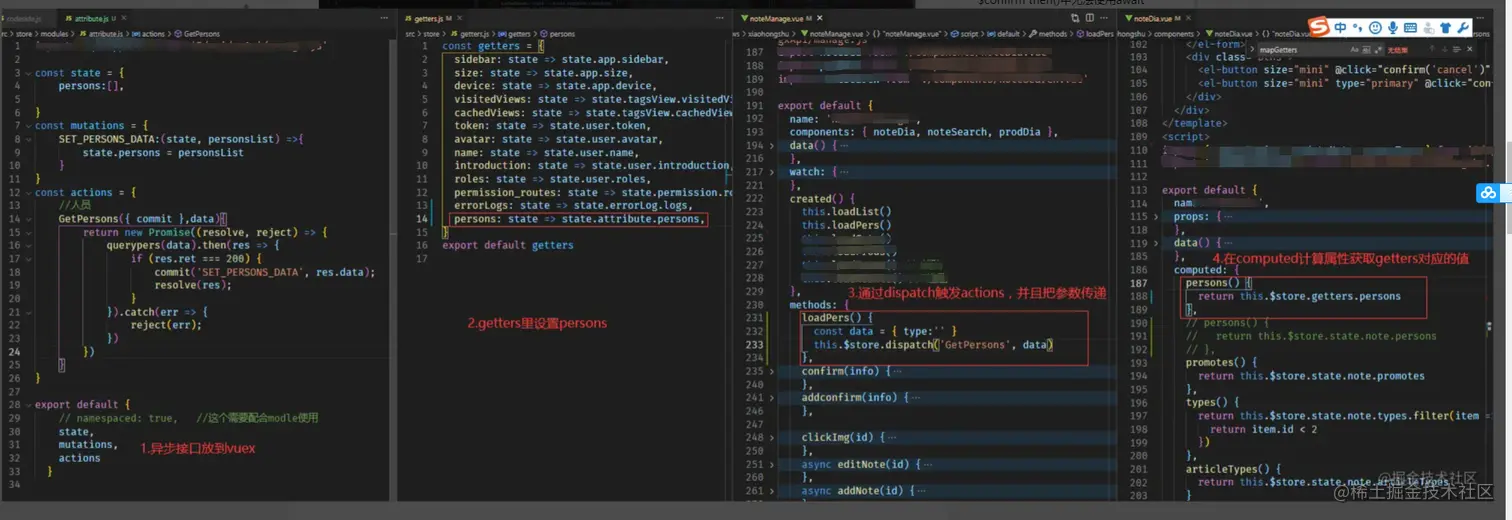
Task: Toggle Match Whole Word in find widget
Action: (x=1366, y=50)
